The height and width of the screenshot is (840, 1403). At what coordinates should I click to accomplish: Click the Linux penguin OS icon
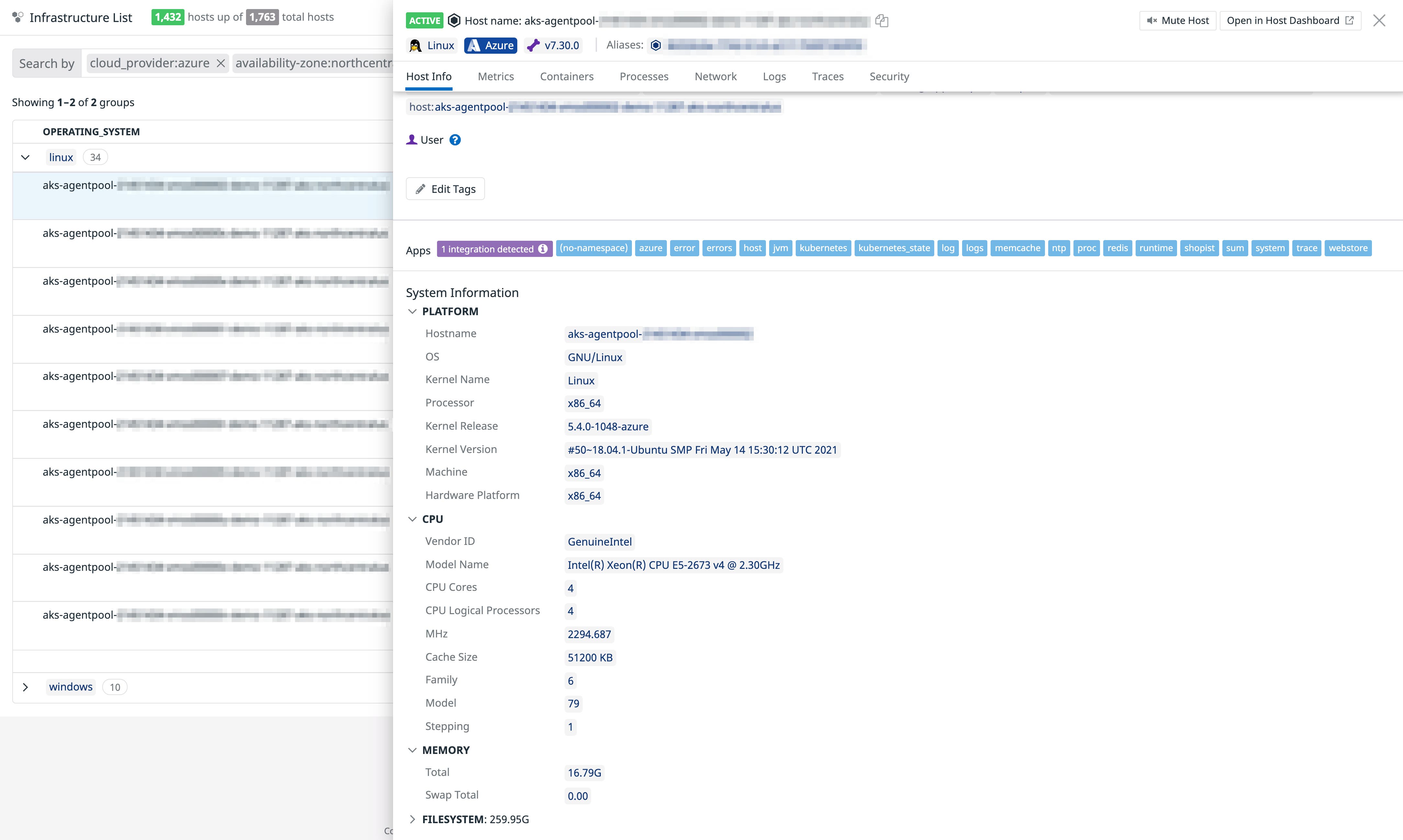(416, 45)
